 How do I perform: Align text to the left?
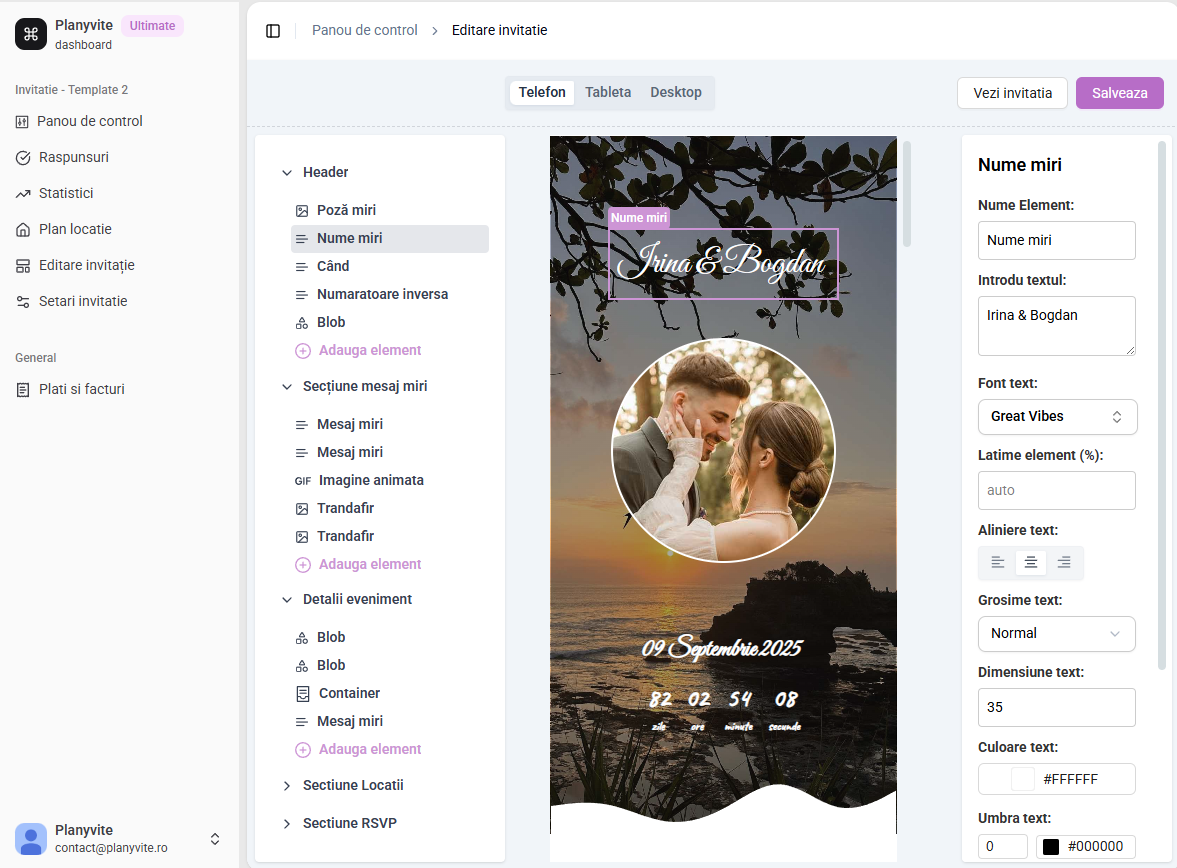998,562
